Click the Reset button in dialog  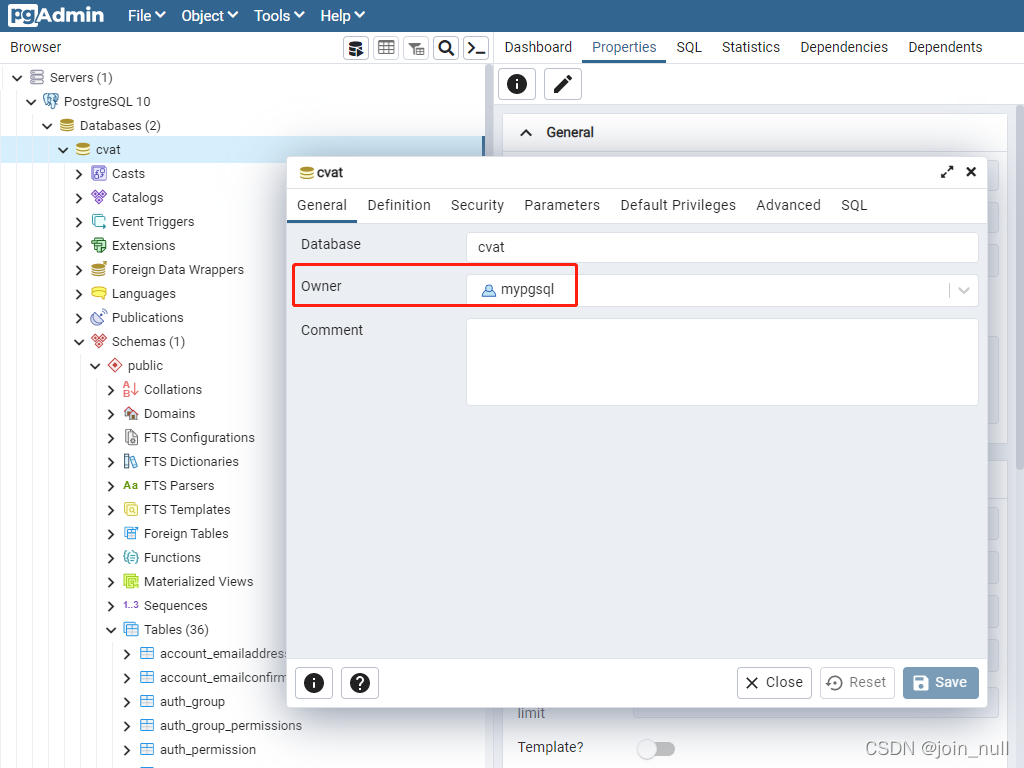coord(857,683)
